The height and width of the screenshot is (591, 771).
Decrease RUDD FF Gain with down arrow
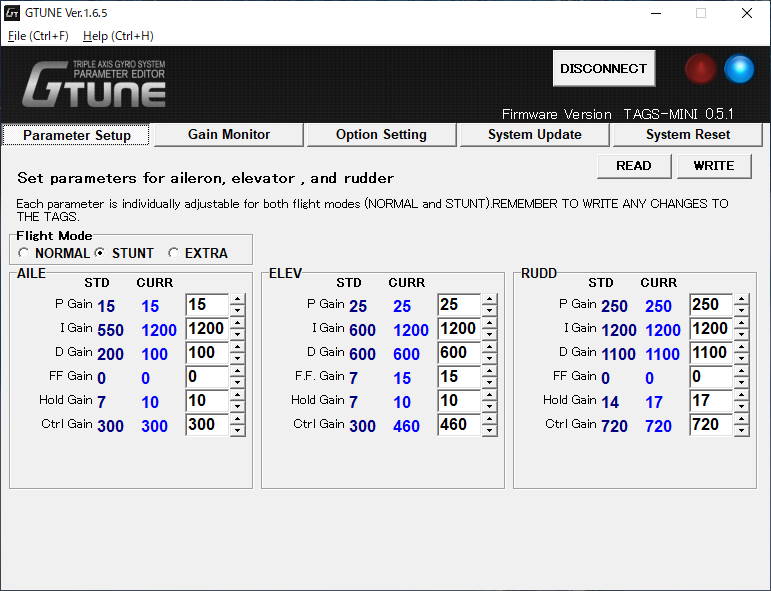(x=741, y=383)
